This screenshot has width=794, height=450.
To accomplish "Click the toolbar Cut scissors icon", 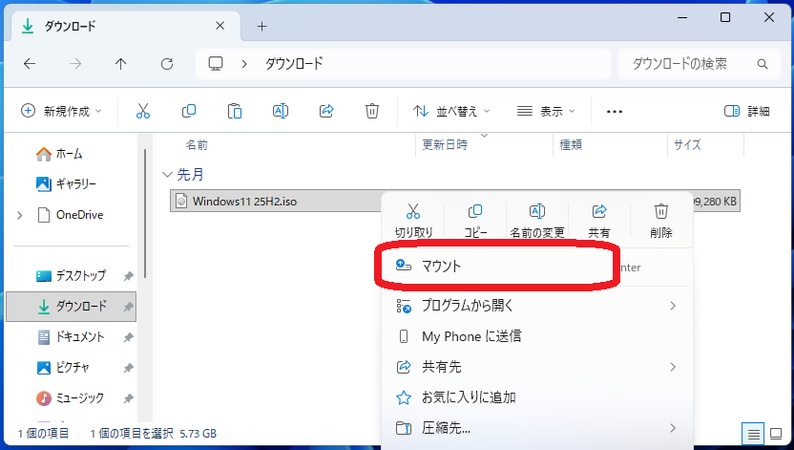I will [x=143, y=111].
